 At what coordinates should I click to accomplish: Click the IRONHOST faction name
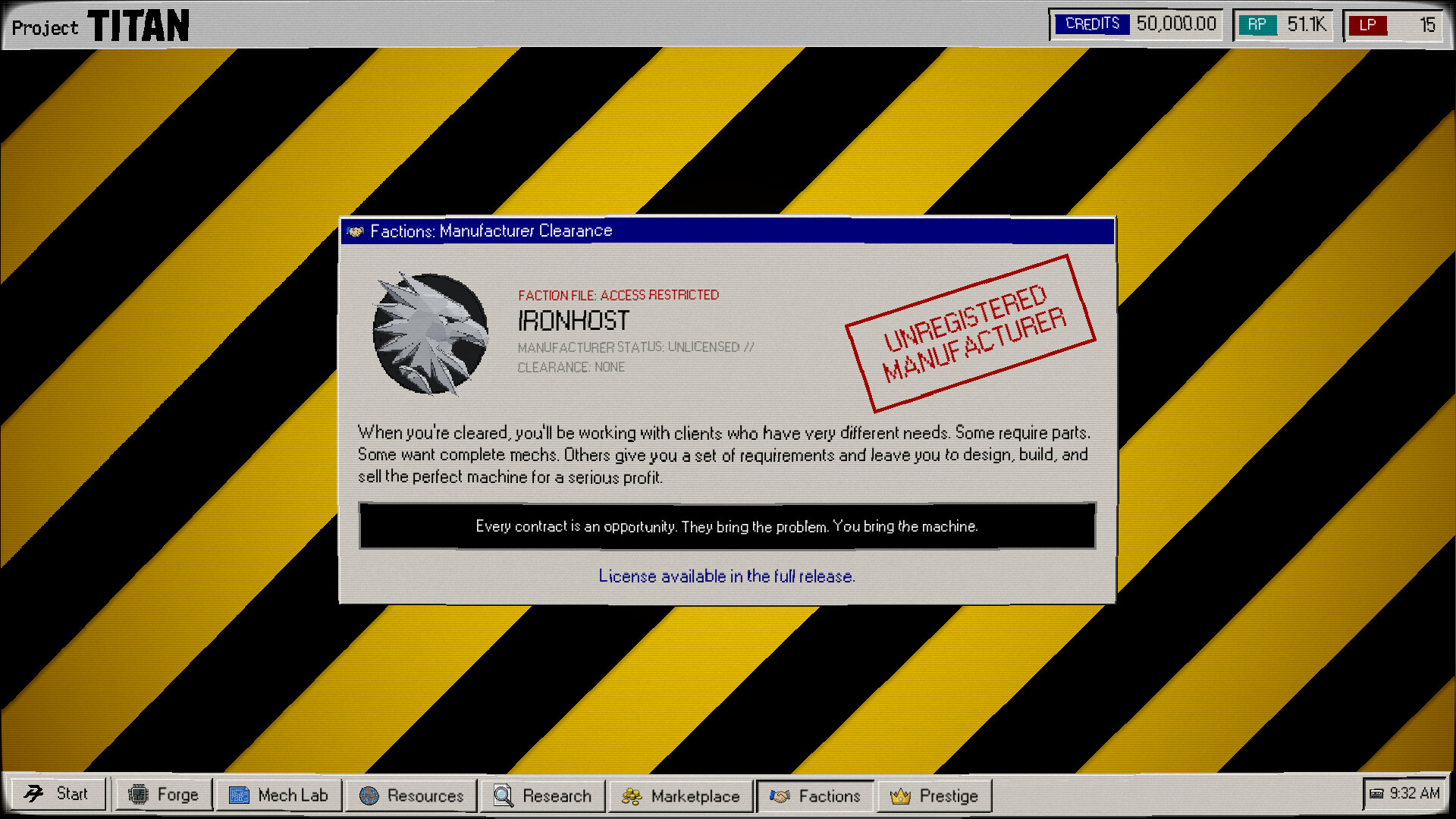(x=573, y=321)
